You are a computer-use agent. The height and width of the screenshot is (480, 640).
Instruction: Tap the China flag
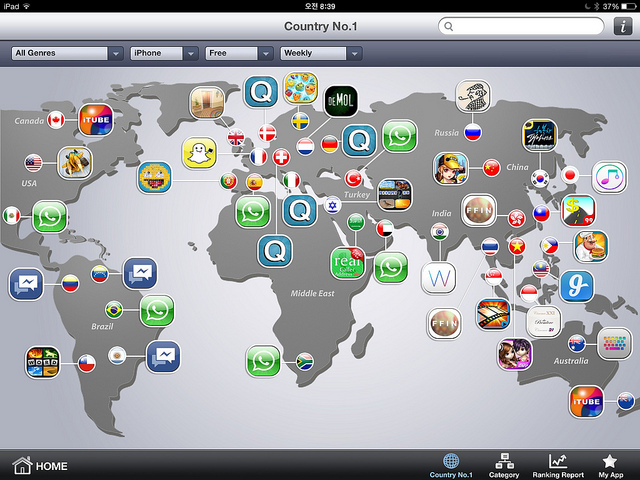(491, 168)
